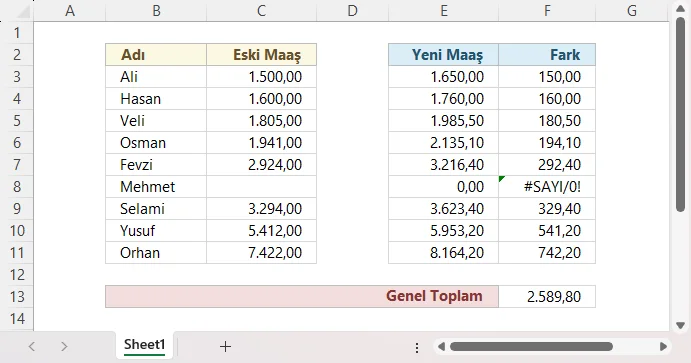Select the '2.135,10' cell
Image resolution: width=691 pixels, height=363 pixels.
tap(443, 143)
